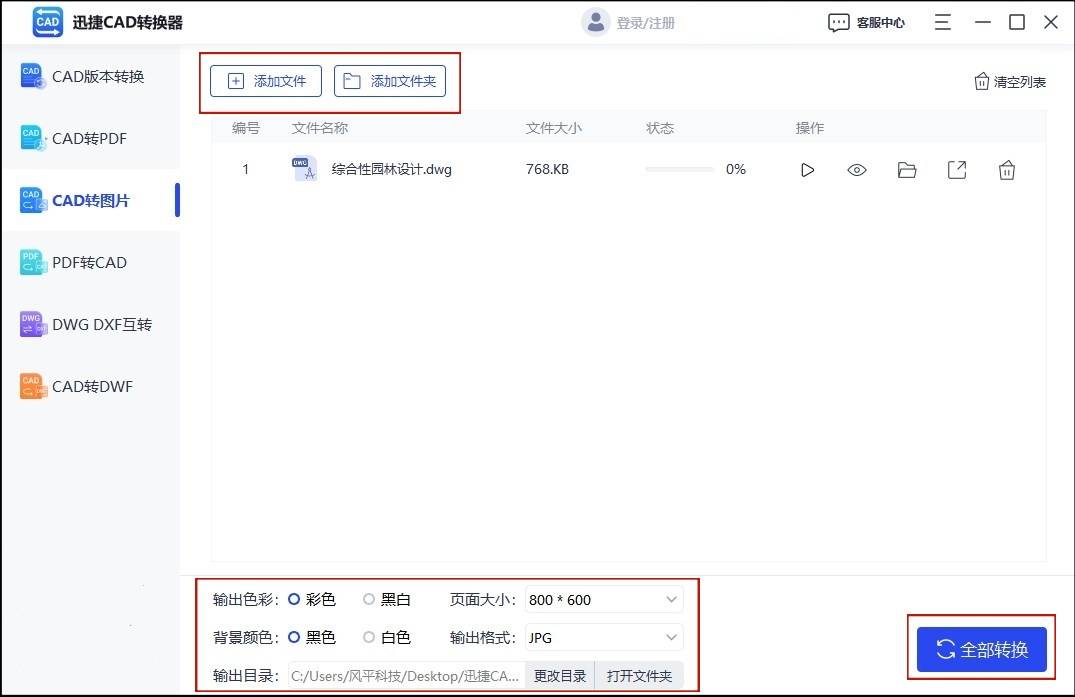Open the 页面大小 800 * 600 dropdown
Image resolution: width=1075 pixels, height=697 pixels.
click(604, 600)
